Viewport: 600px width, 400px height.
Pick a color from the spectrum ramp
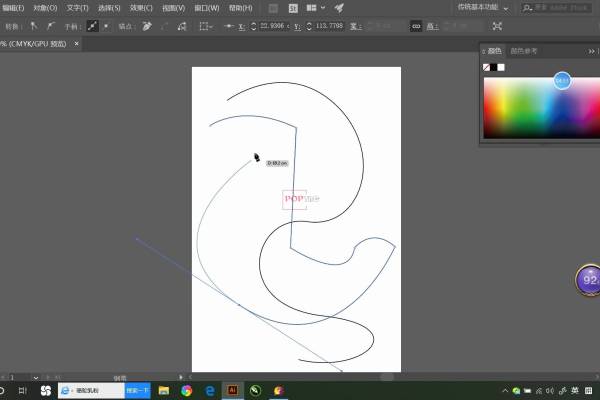(541, 108)
